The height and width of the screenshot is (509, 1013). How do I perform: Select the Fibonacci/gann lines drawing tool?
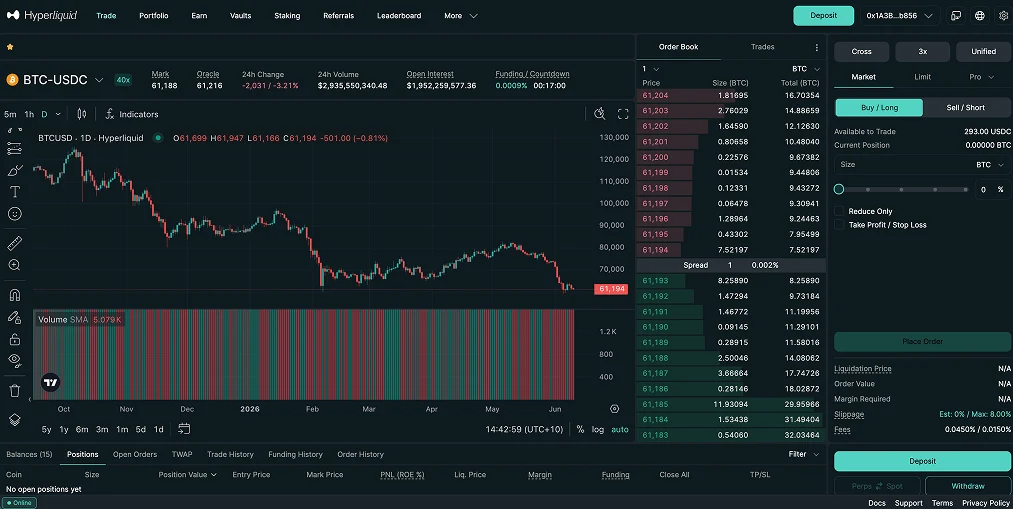[x=14, y=149]
